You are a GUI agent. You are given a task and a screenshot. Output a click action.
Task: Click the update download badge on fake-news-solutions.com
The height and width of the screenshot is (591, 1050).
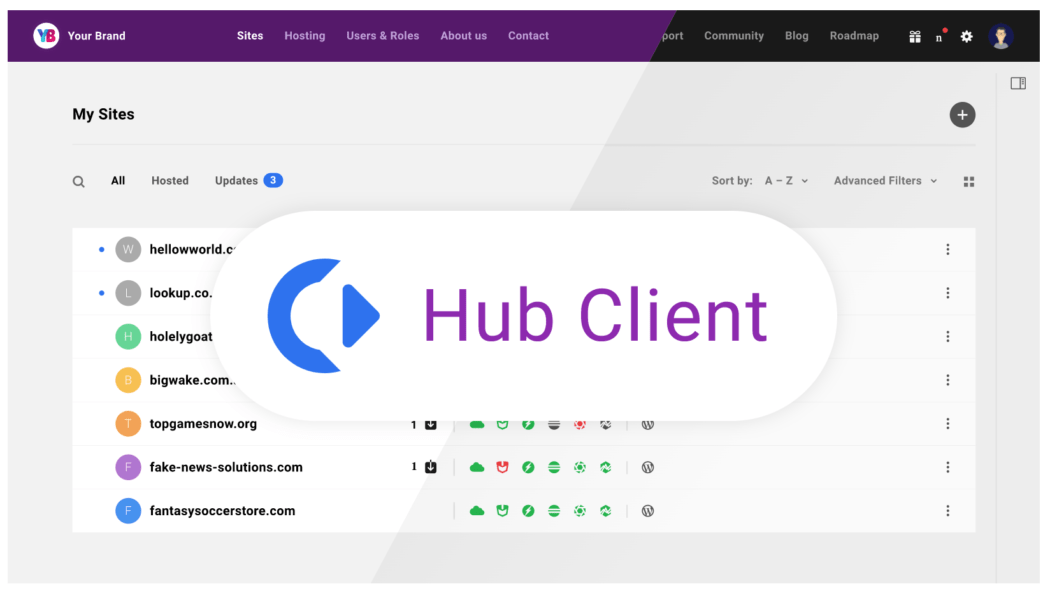(x=430, y=467)
